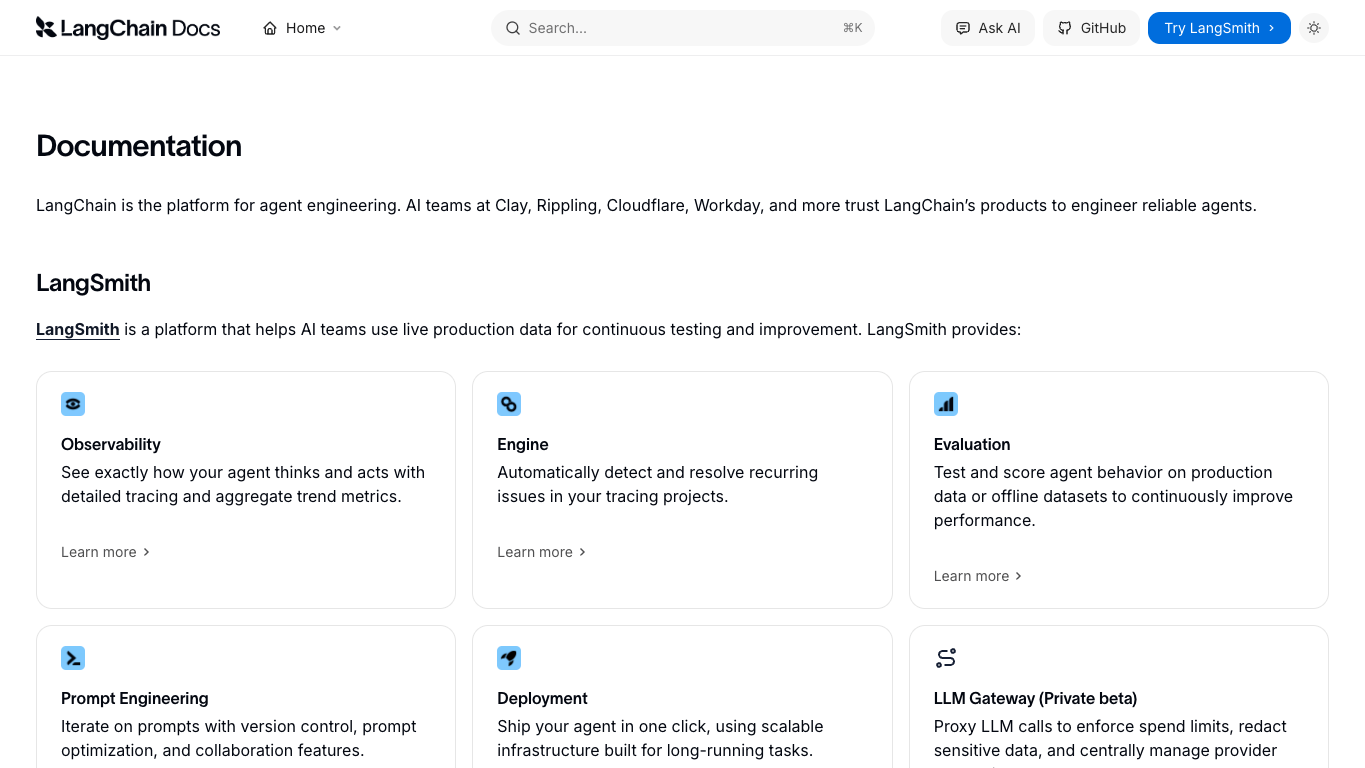Follow the underlined LangSmith link

click(78, 329)
